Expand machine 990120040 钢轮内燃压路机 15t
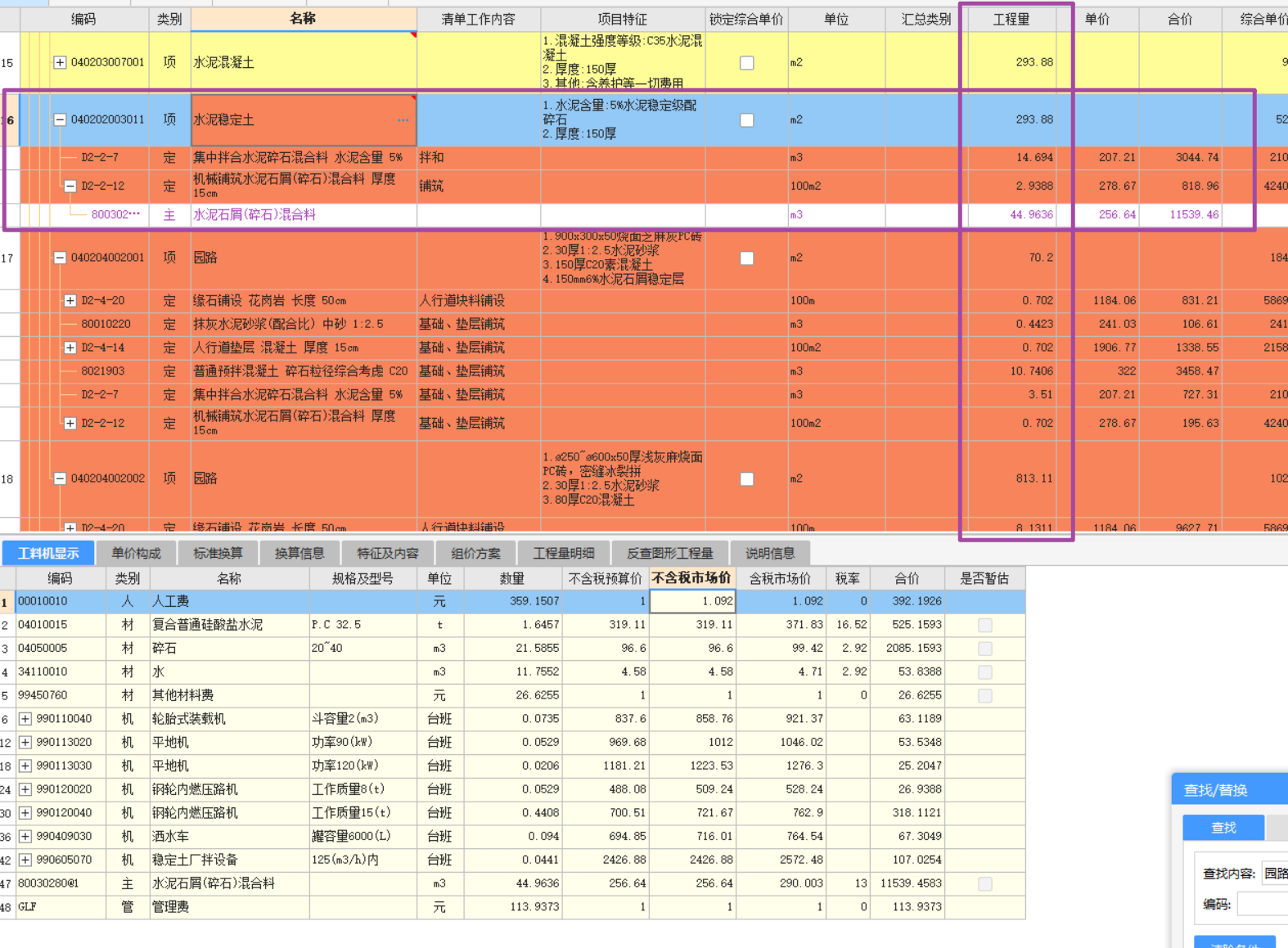Viewport: 1288px width, 948px height. pos(25,813)
